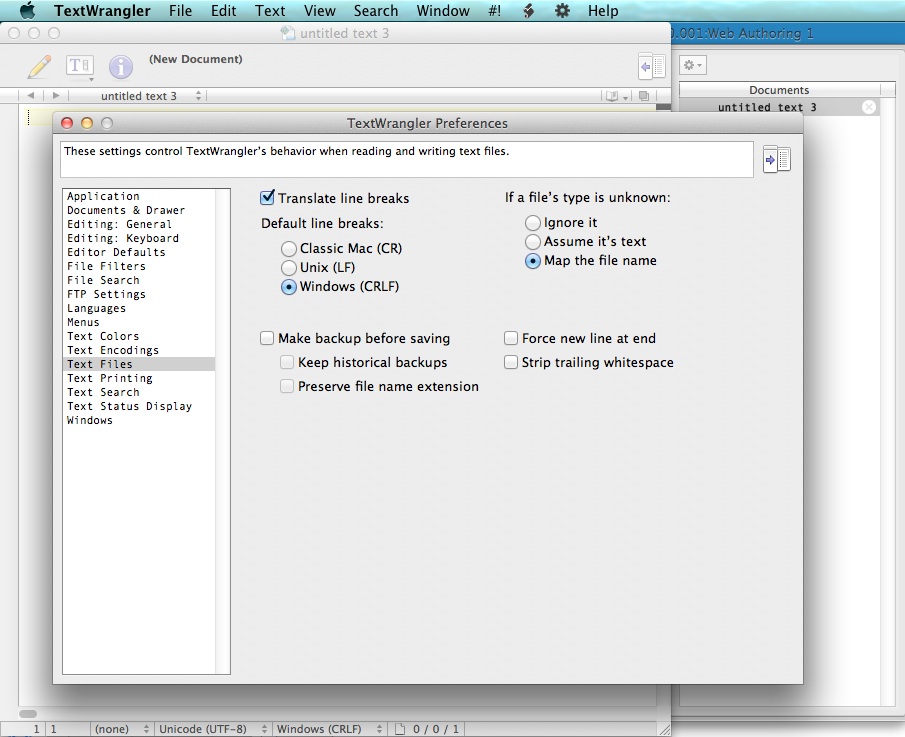Screen dimensions: 905x737
Task: Open the Shebang (#!) menu
Action: click(495, 10)
